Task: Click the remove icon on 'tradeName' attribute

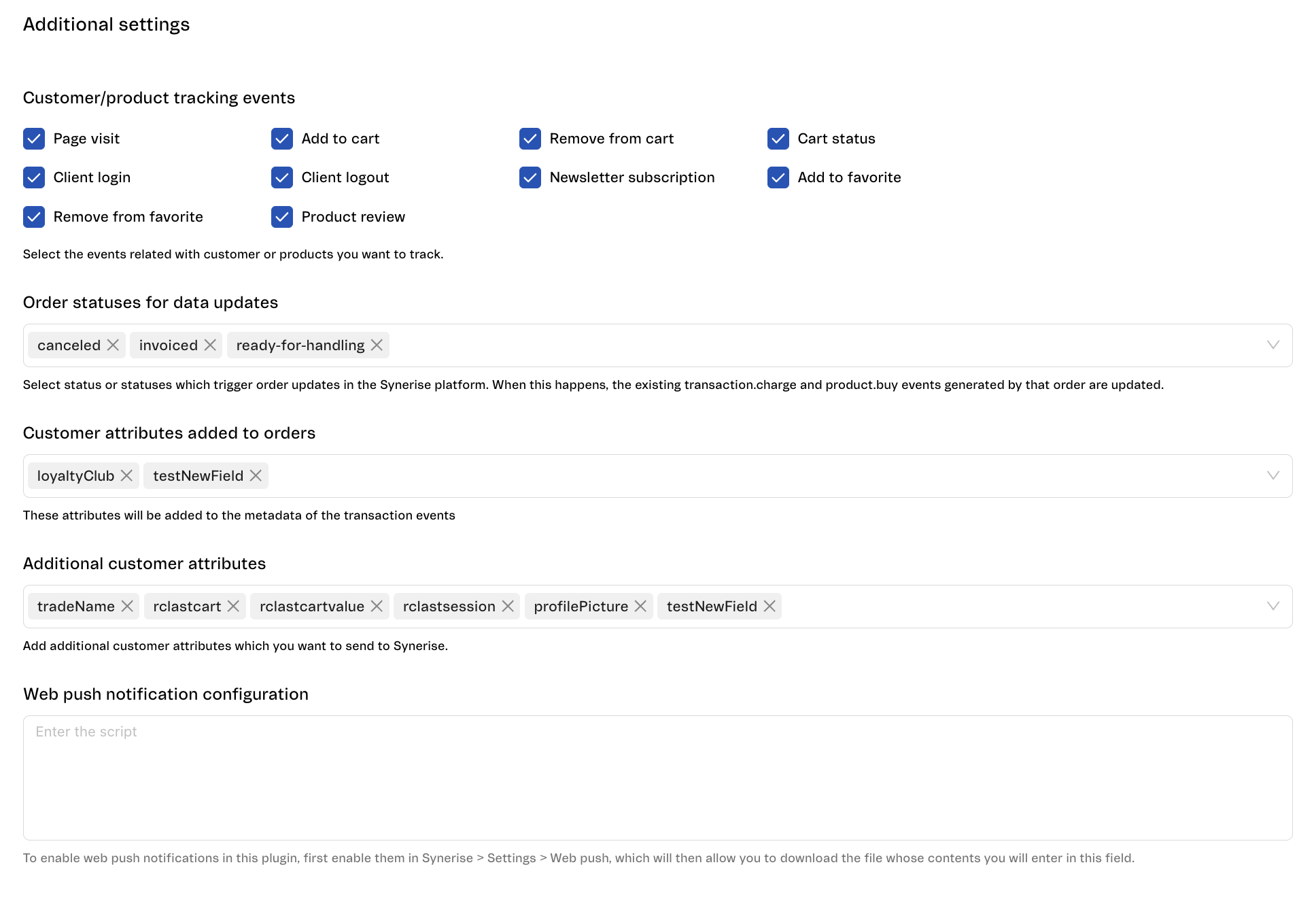Action: point(128,607)
